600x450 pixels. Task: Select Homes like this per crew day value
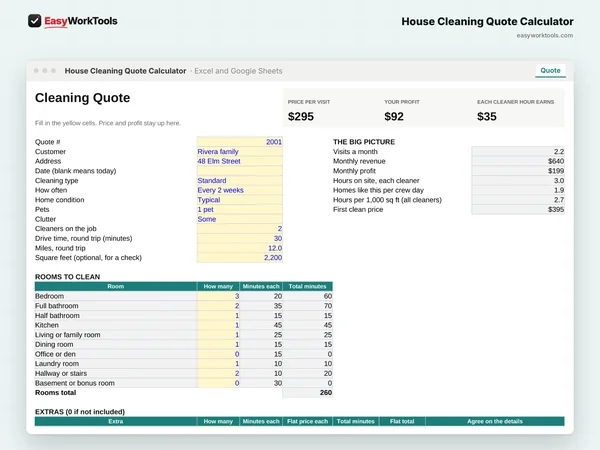click(x=518, y=190)
